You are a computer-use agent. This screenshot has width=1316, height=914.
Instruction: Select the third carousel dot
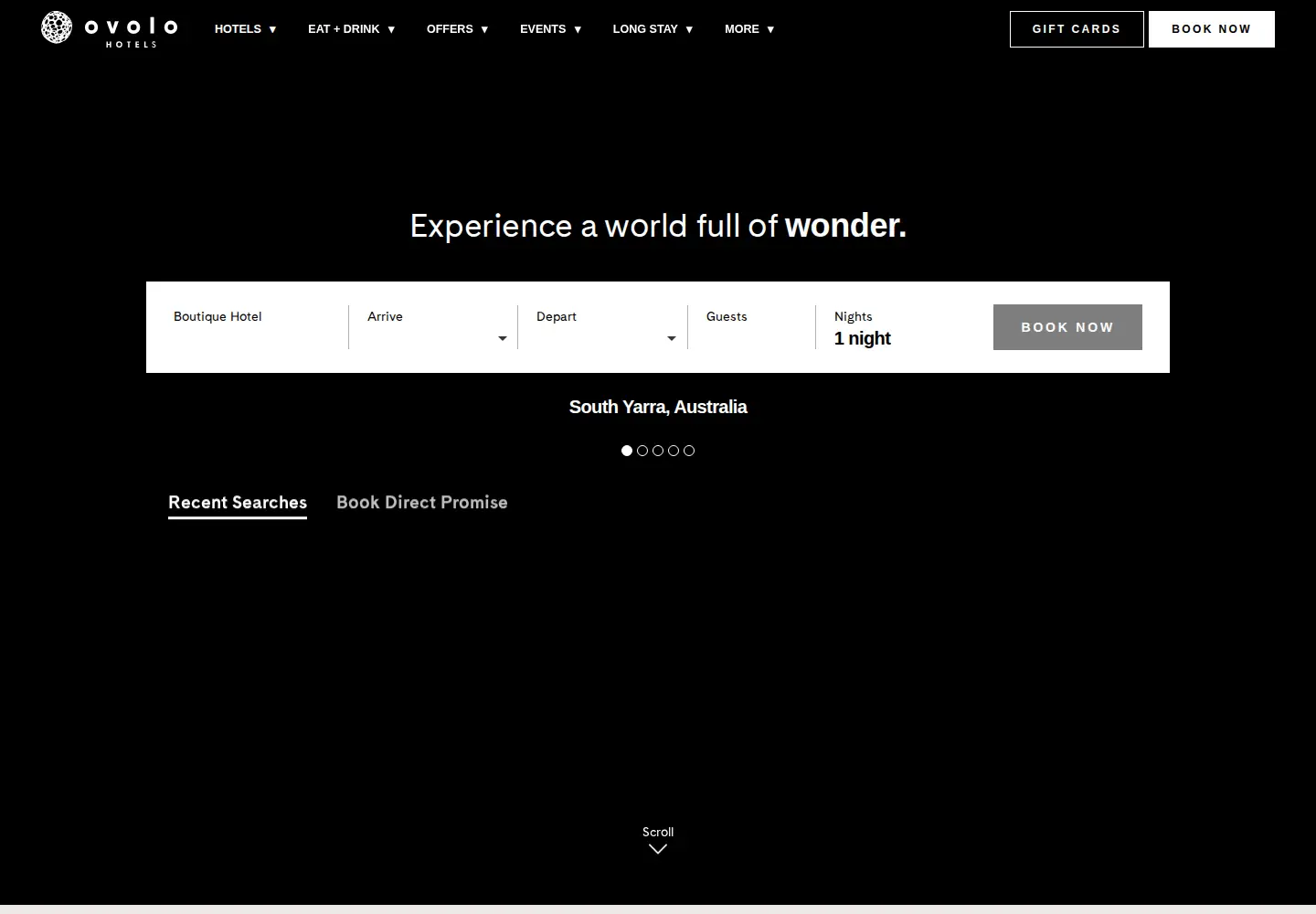coord(658,451)
